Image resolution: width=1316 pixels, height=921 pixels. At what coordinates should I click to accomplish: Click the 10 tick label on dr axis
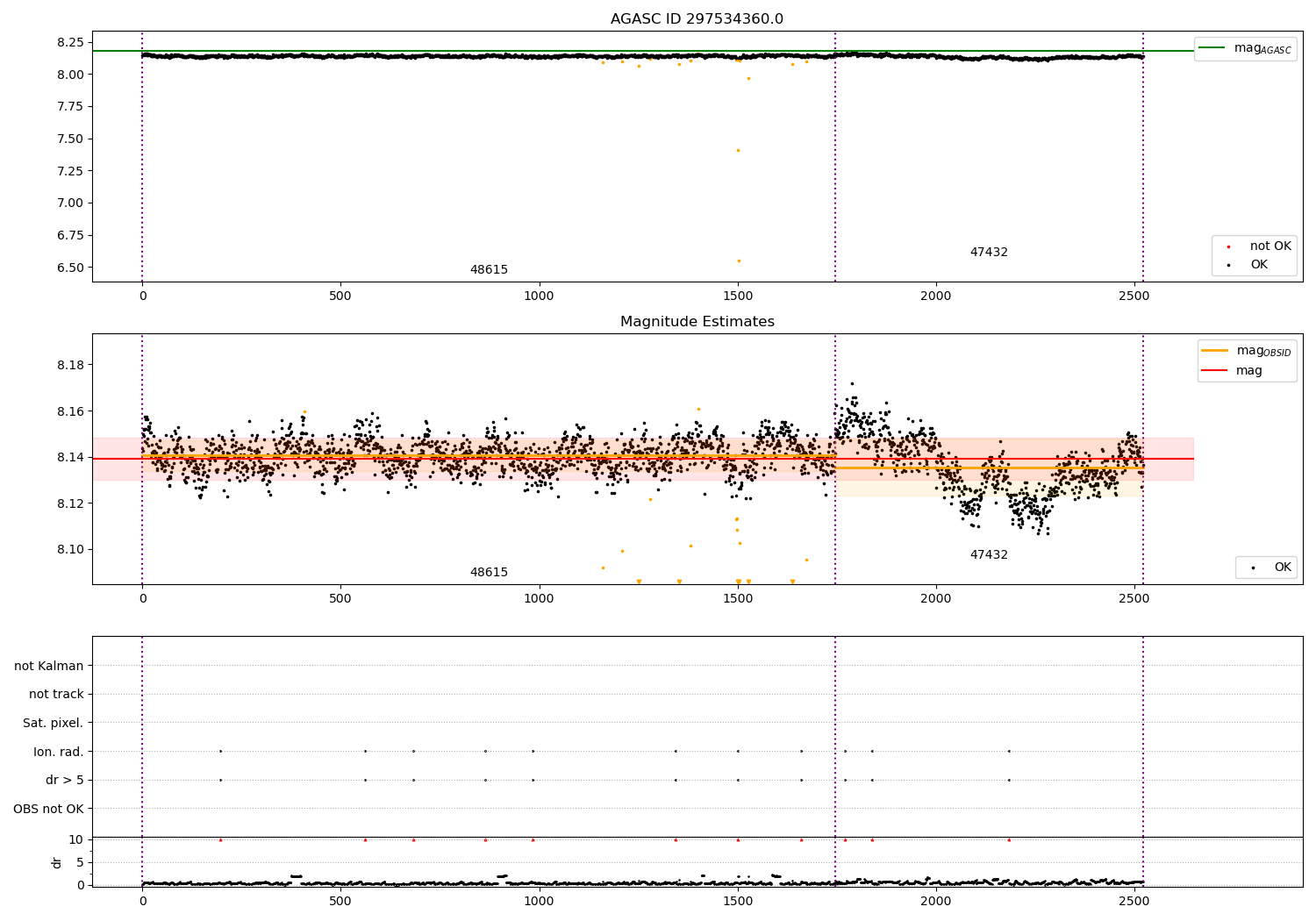(x=76, y=839)
